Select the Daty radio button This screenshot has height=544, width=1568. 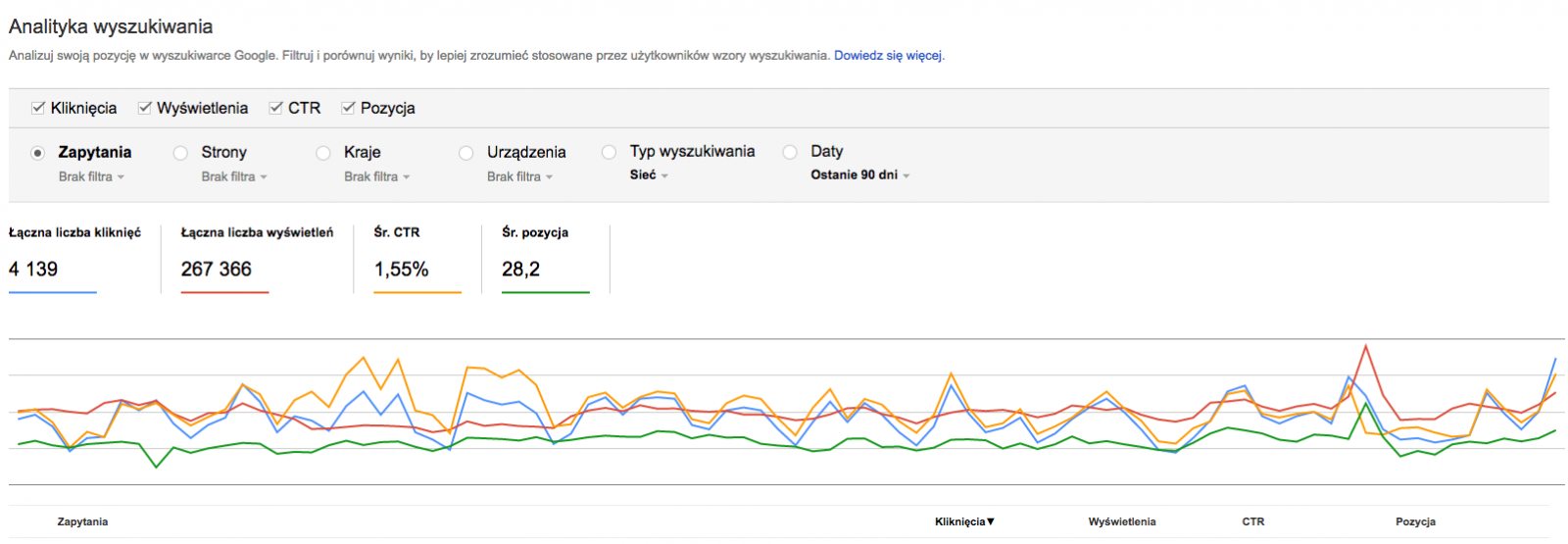(x=790, y=152)
